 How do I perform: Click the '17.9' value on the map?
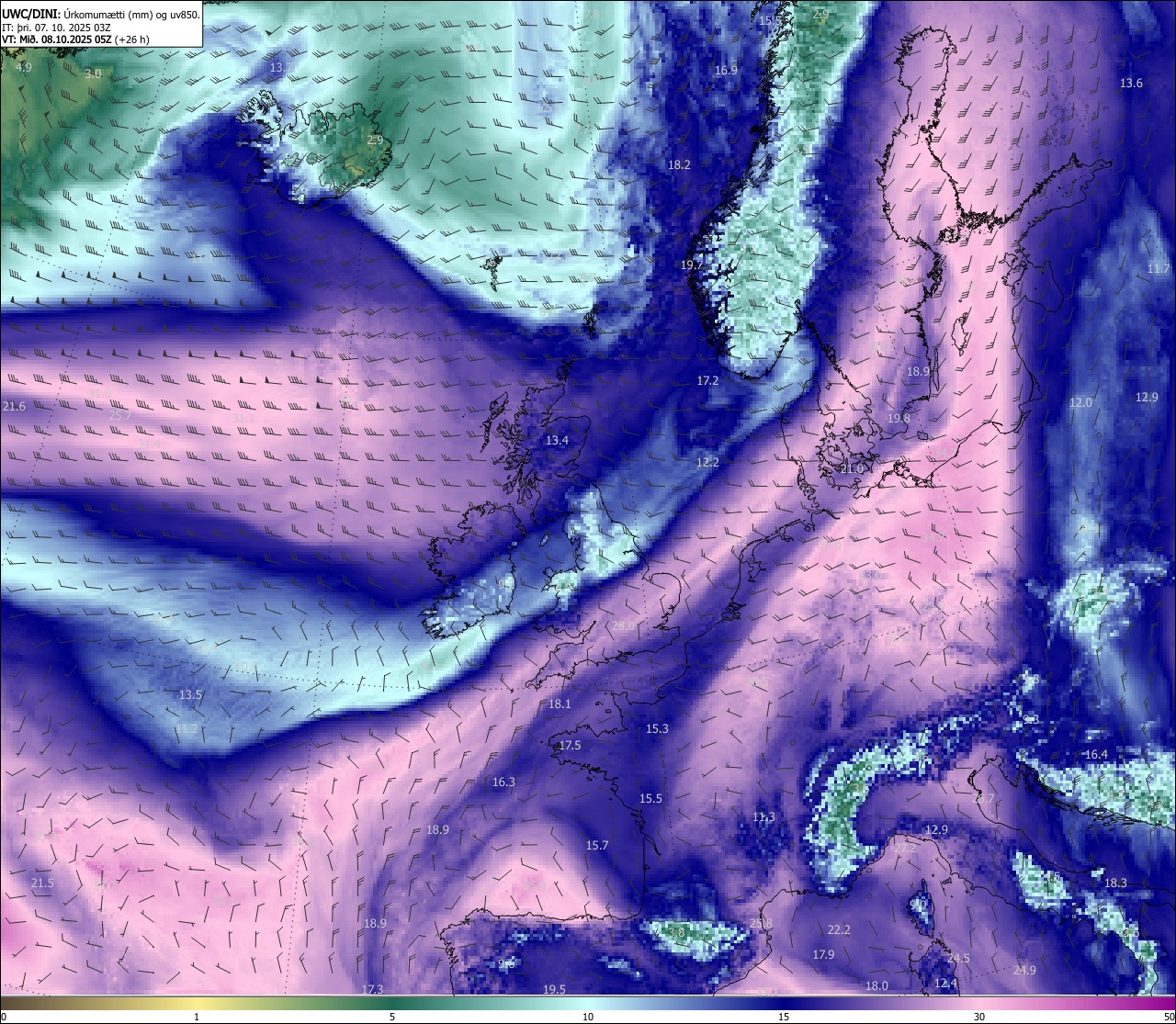pos(823,954)
